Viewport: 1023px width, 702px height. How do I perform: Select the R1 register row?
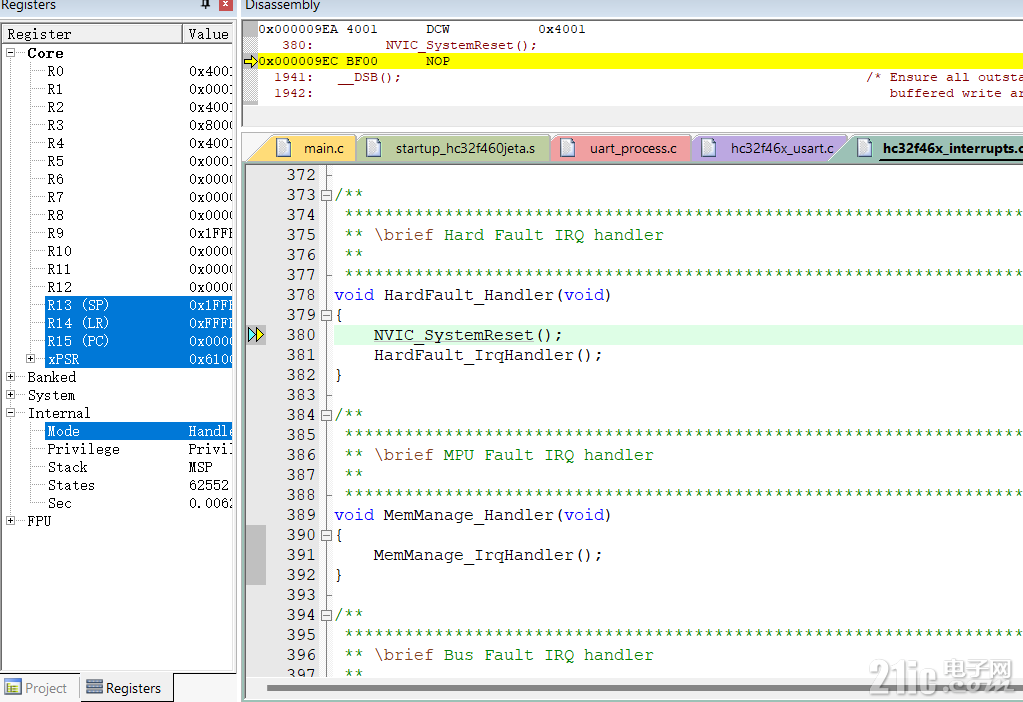tap(138, 89)
